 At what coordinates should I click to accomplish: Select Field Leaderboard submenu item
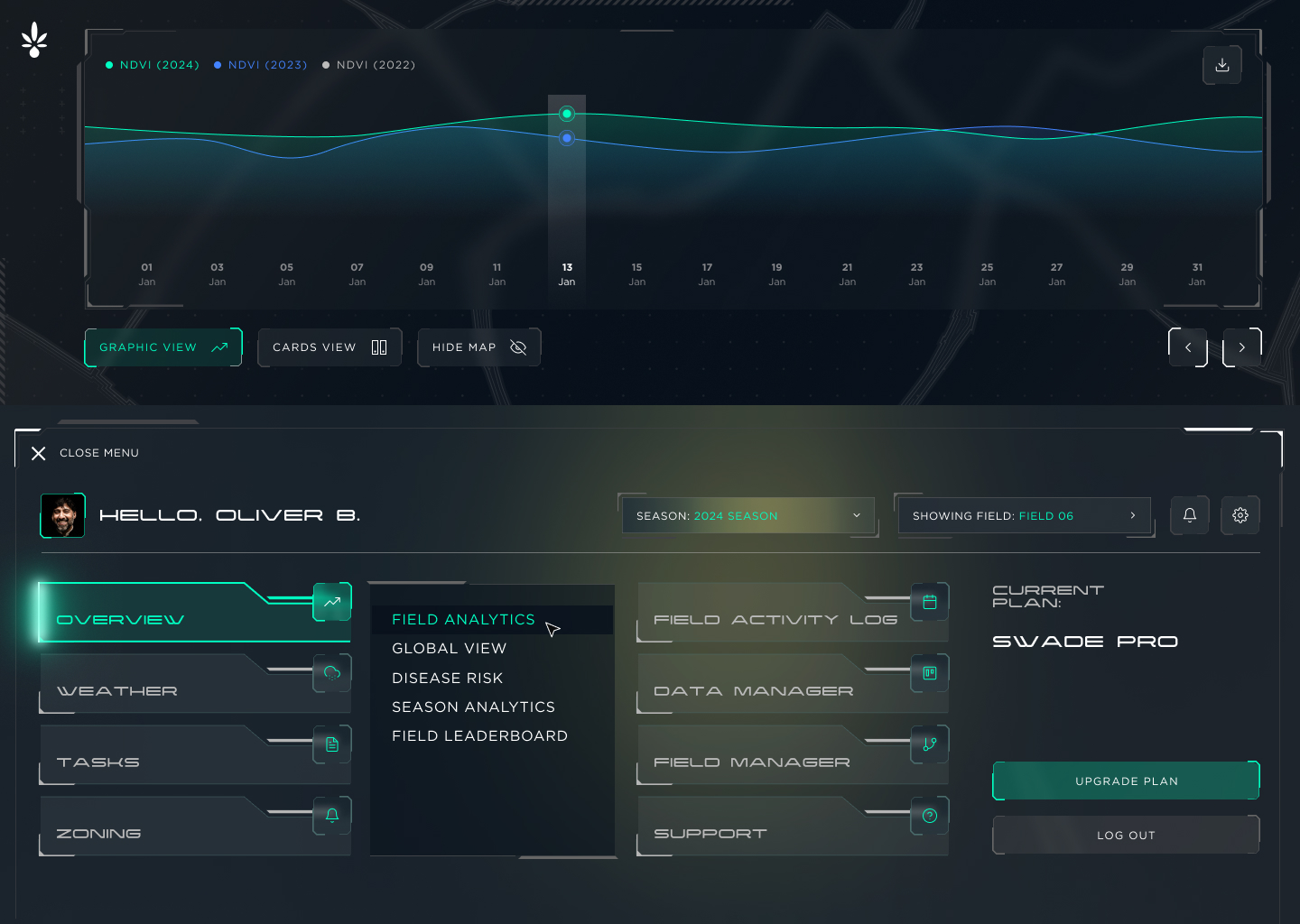pos(479,736)
